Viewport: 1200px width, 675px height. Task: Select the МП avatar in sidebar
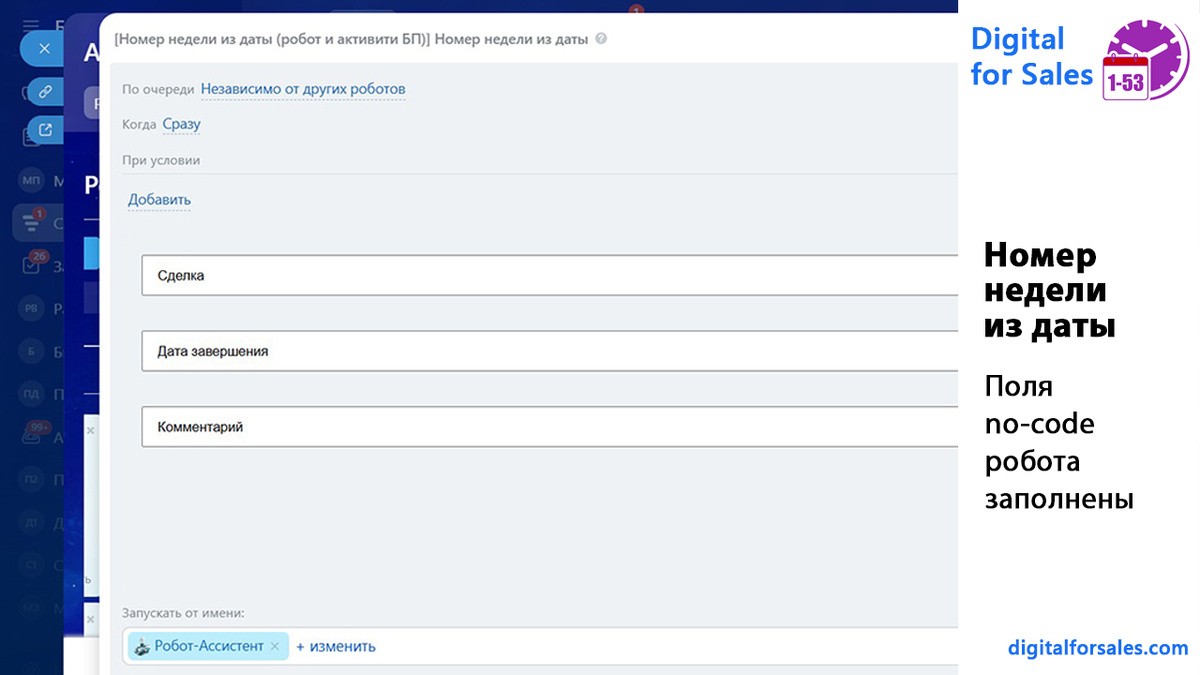[31, 181]
